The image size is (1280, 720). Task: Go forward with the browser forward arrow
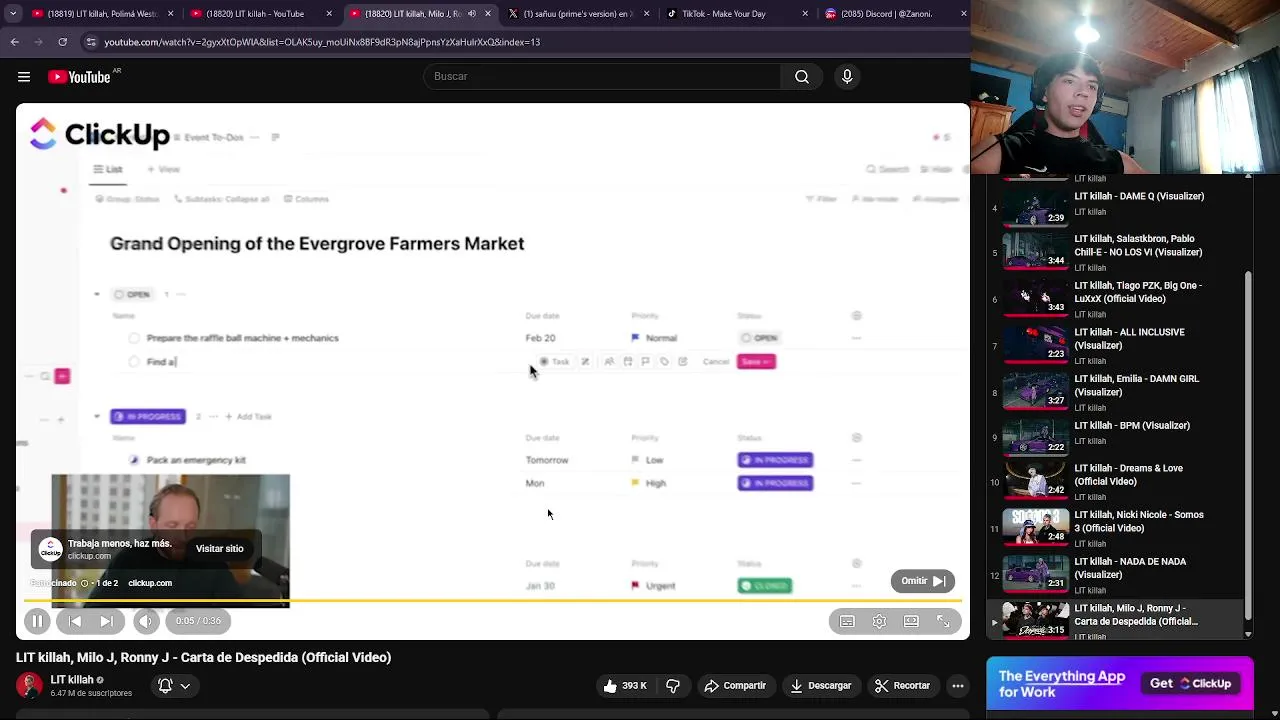[x=38, y=42]
